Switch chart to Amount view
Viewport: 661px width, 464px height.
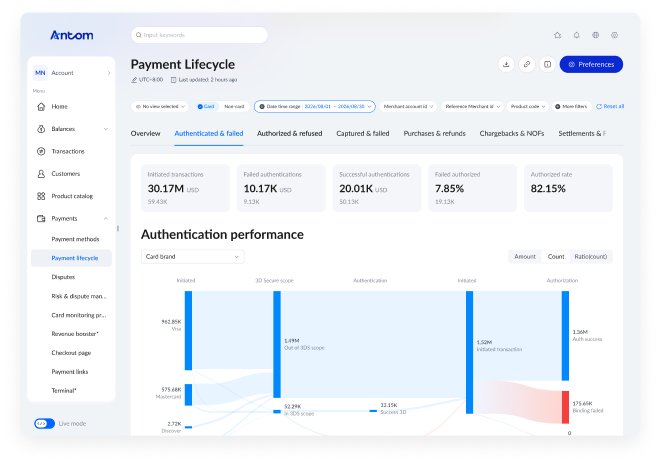[x=525, y=257]
